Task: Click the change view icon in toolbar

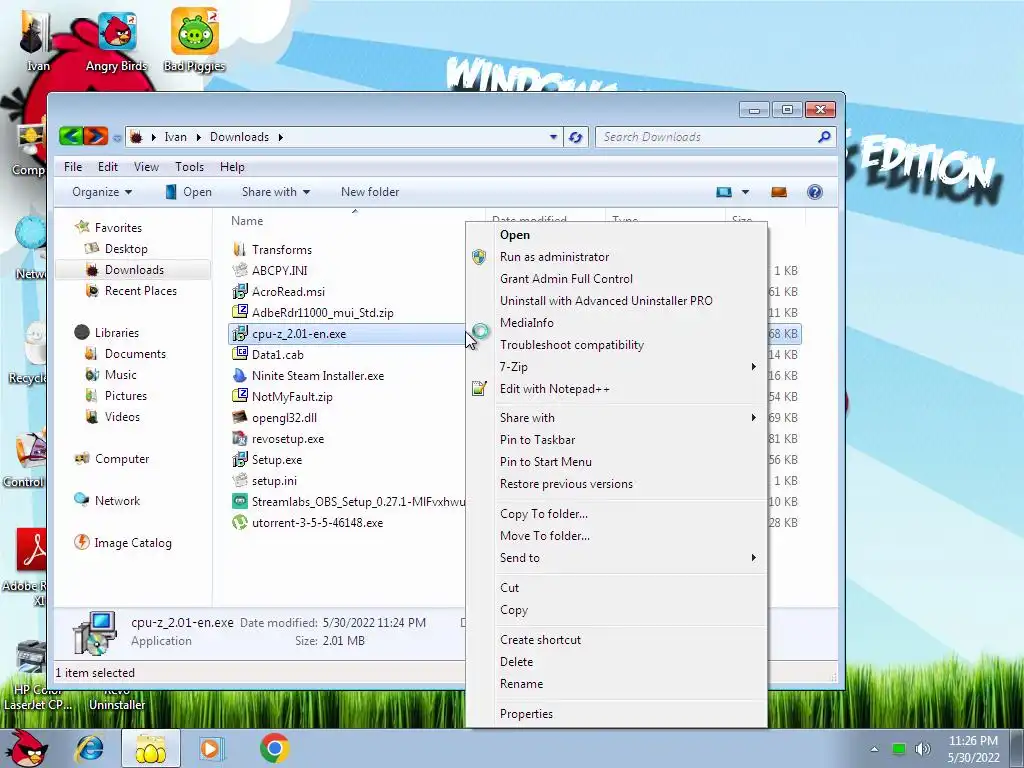Action: click(x=724, y=192)
